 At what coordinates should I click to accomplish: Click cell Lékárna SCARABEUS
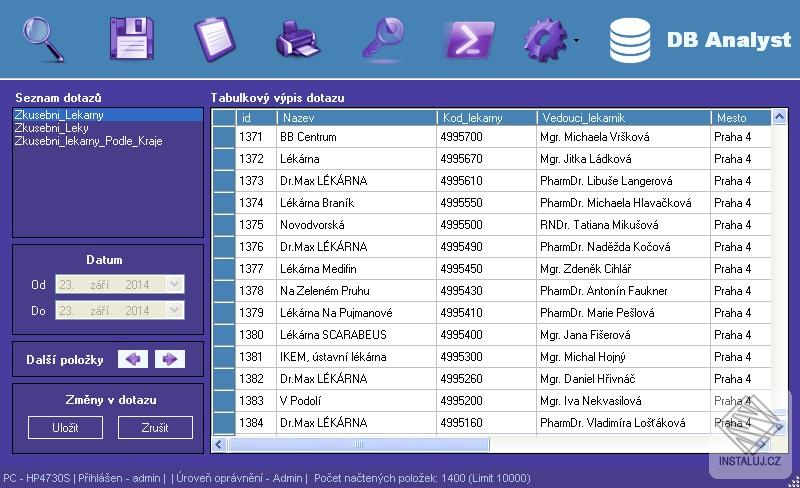357,335
